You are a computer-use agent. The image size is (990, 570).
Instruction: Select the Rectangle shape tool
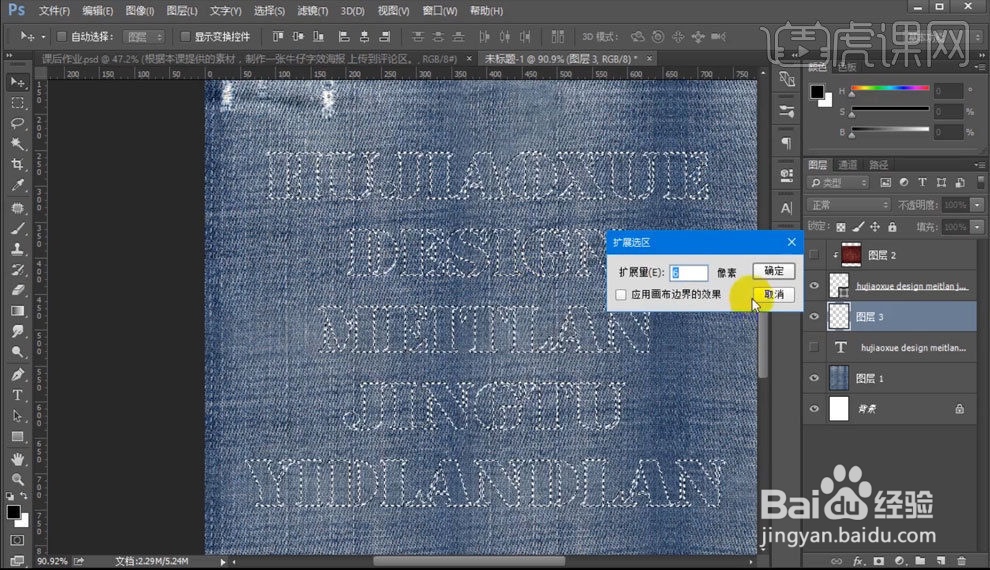[18, 436]
